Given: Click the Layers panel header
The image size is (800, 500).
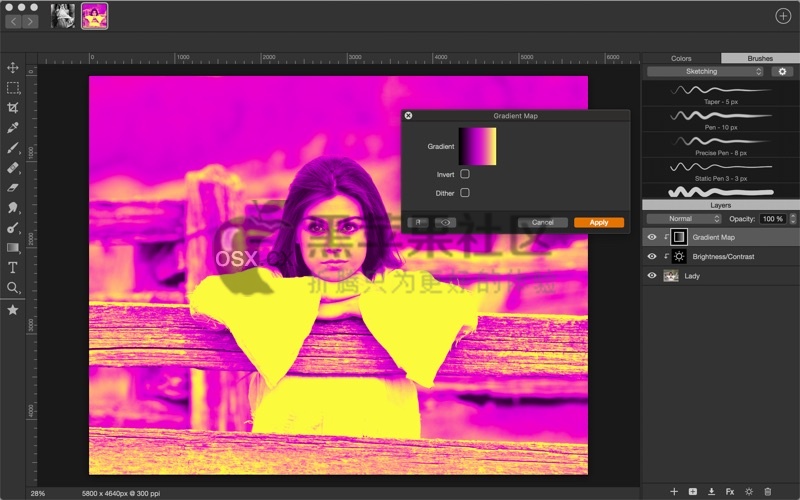Looking at the screenshot, I should tap(720, 205).
